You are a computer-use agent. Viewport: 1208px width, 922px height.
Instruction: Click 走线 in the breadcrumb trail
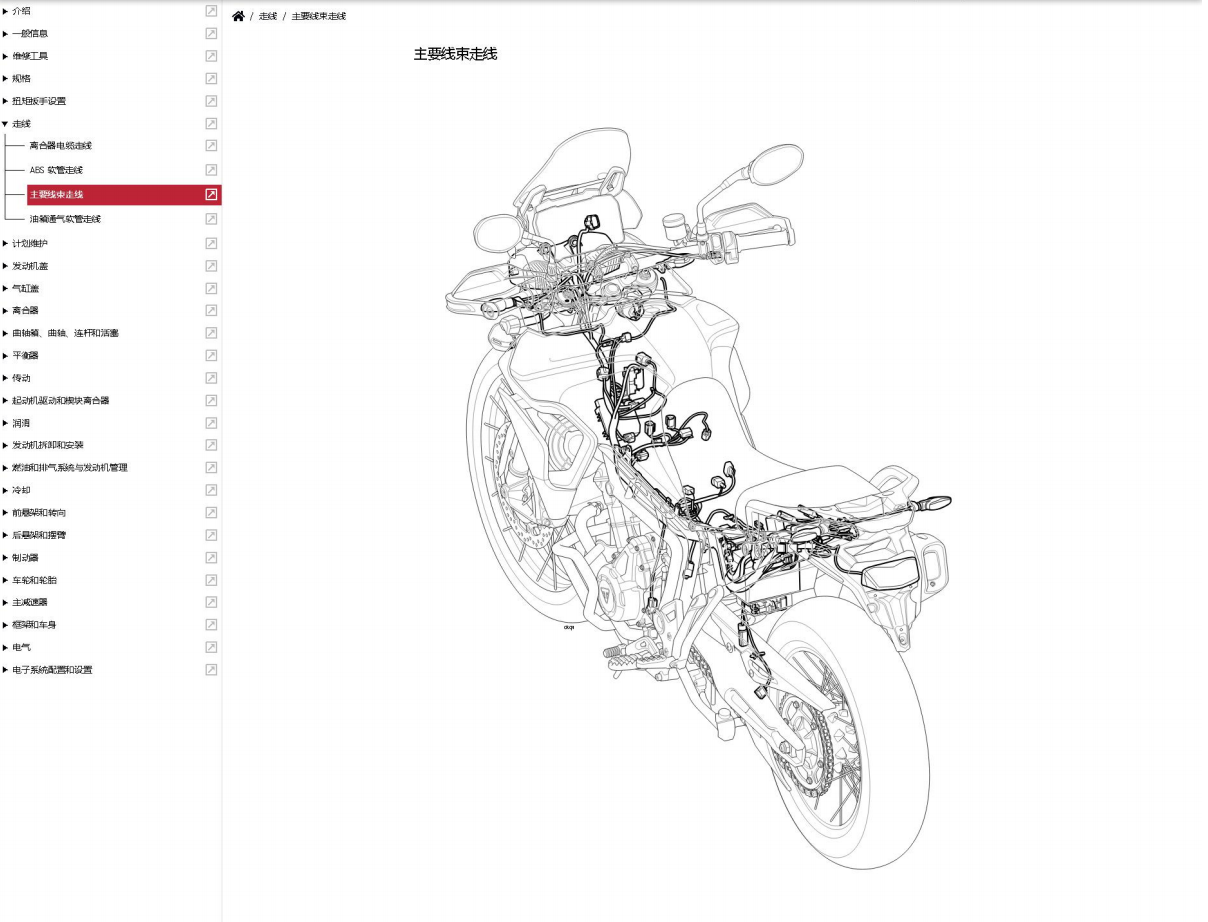[267, 15]
